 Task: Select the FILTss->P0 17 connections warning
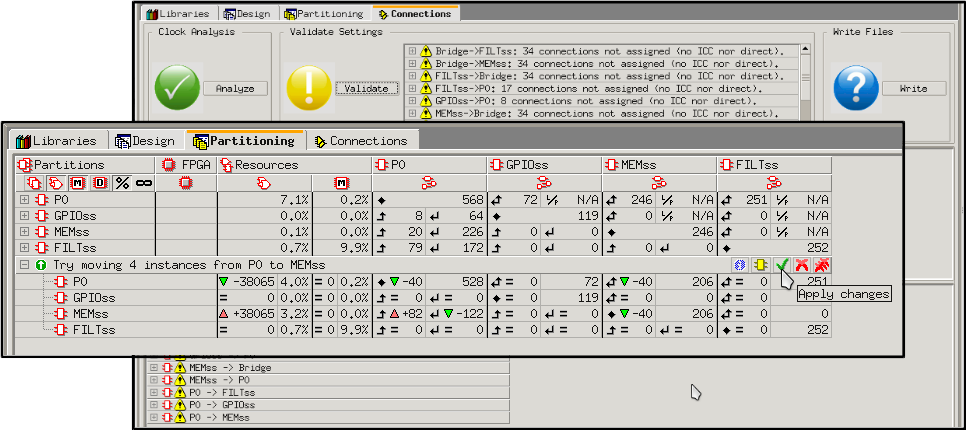(603, 89)
